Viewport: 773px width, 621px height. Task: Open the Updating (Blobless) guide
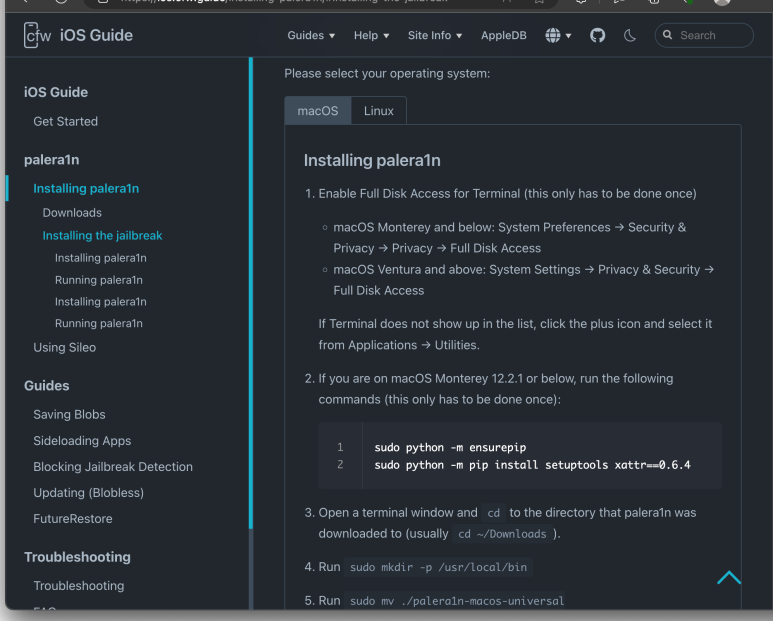(x=89, y=493)
